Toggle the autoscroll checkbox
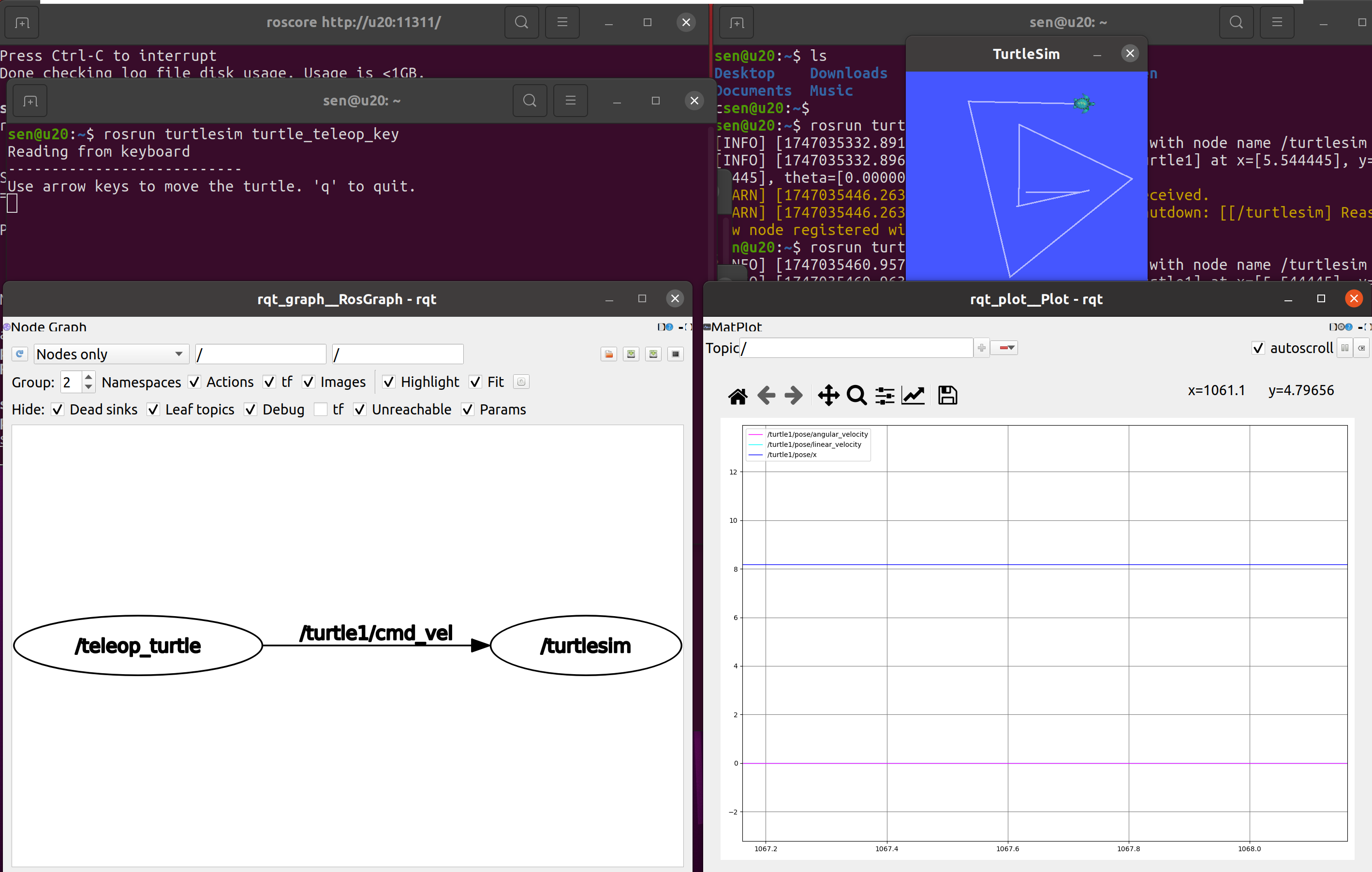 coord(1258,348)
